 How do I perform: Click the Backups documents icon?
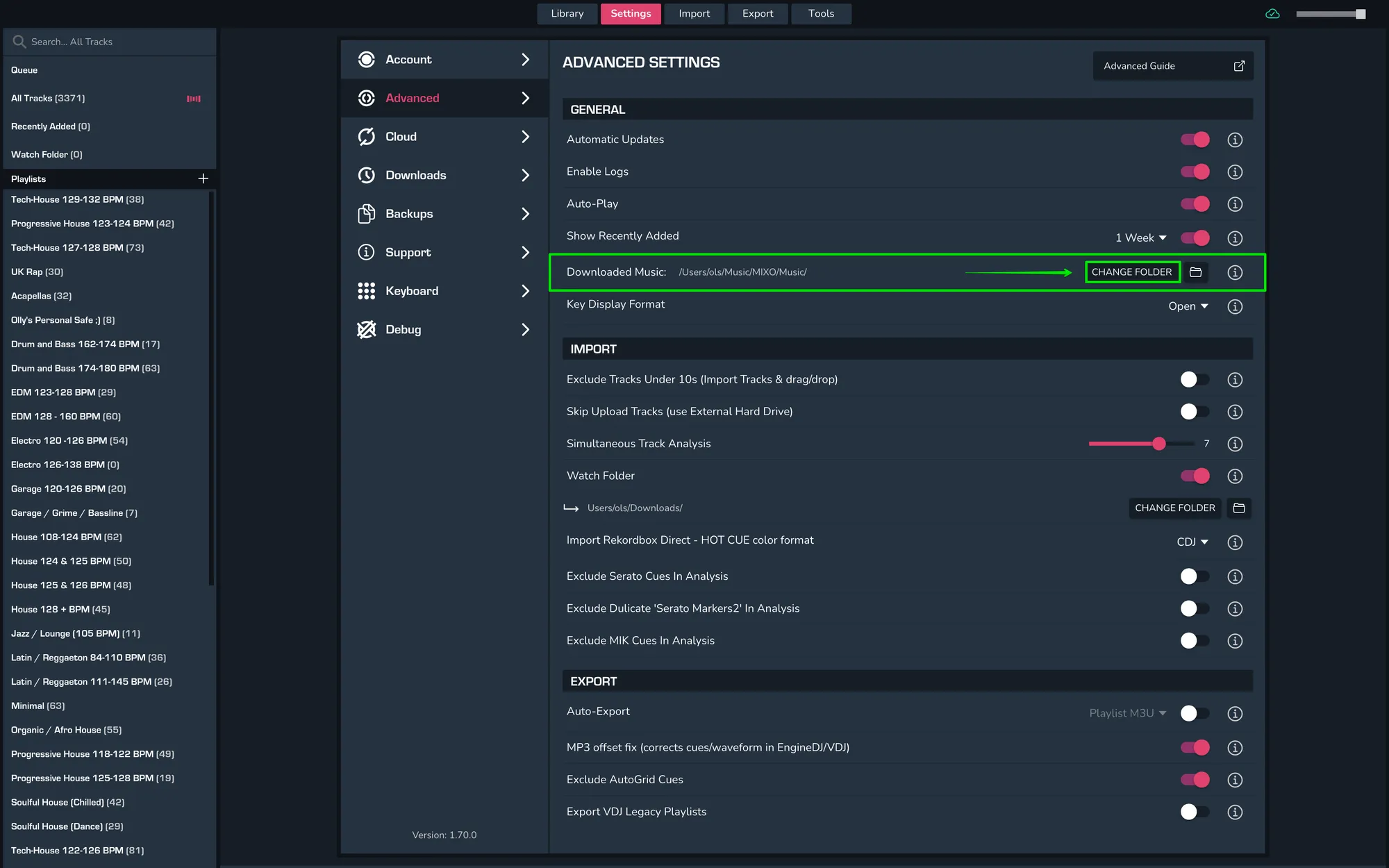click(x=366, y=214)
